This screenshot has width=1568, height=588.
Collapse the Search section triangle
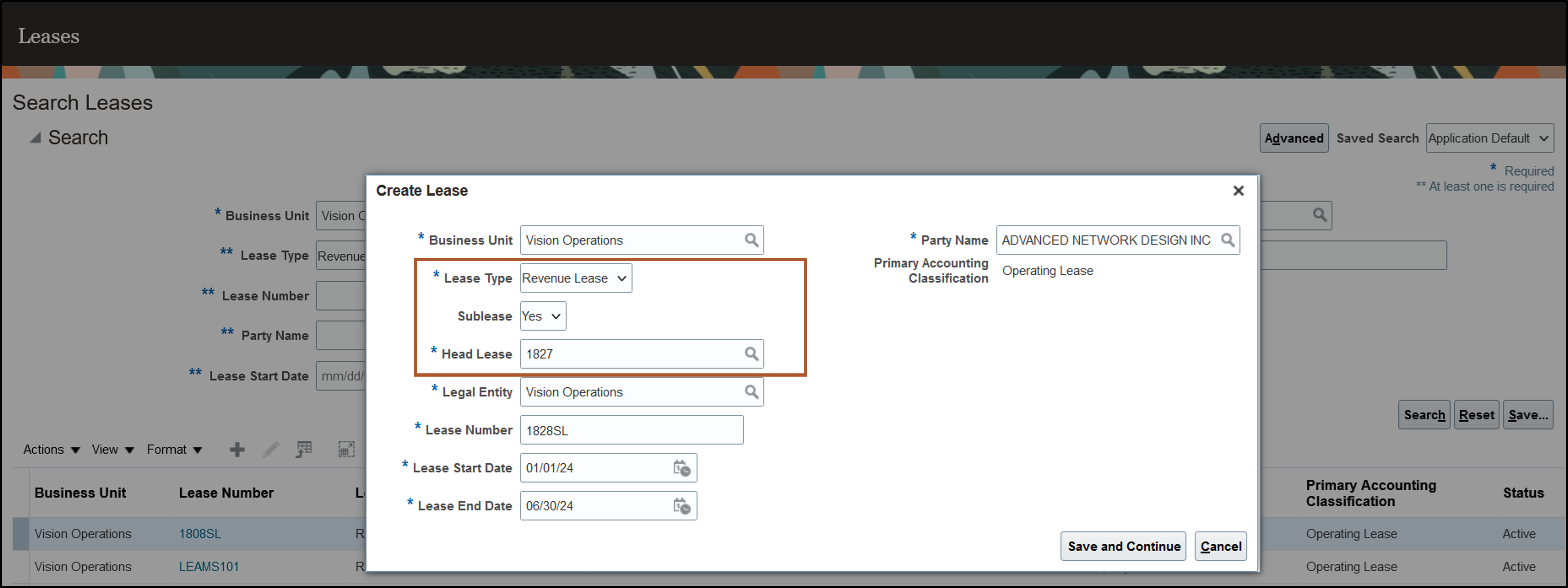[x=35, y=137]
